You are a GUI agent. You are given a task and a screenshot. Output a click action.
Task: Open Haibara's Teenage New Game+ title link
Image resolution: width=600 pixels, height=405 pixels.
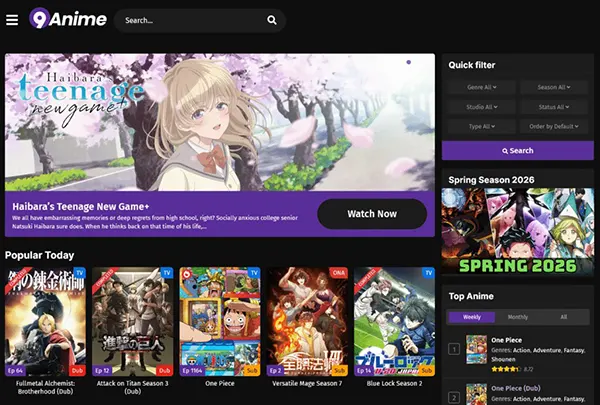[x=81, y=207]
